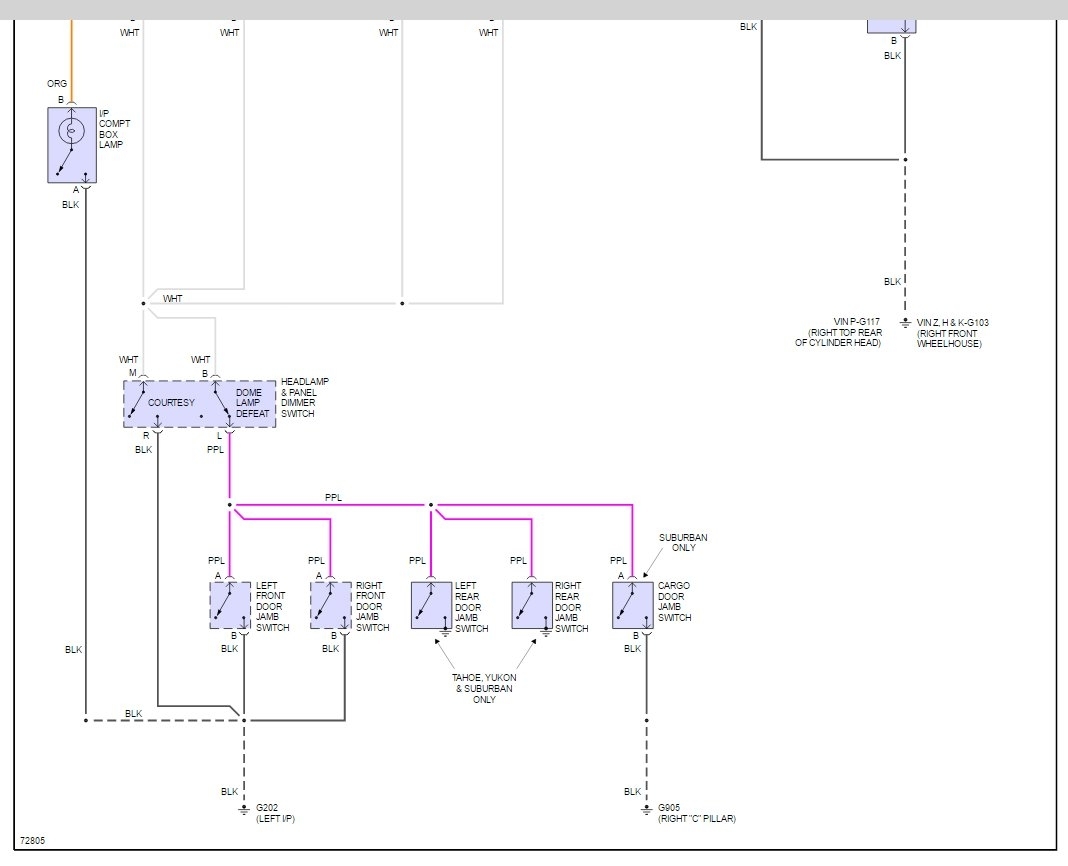Click the Tahoe, Yukon & Suburban Only note
The image size is (1068, 866).
[x=484, y=688]
